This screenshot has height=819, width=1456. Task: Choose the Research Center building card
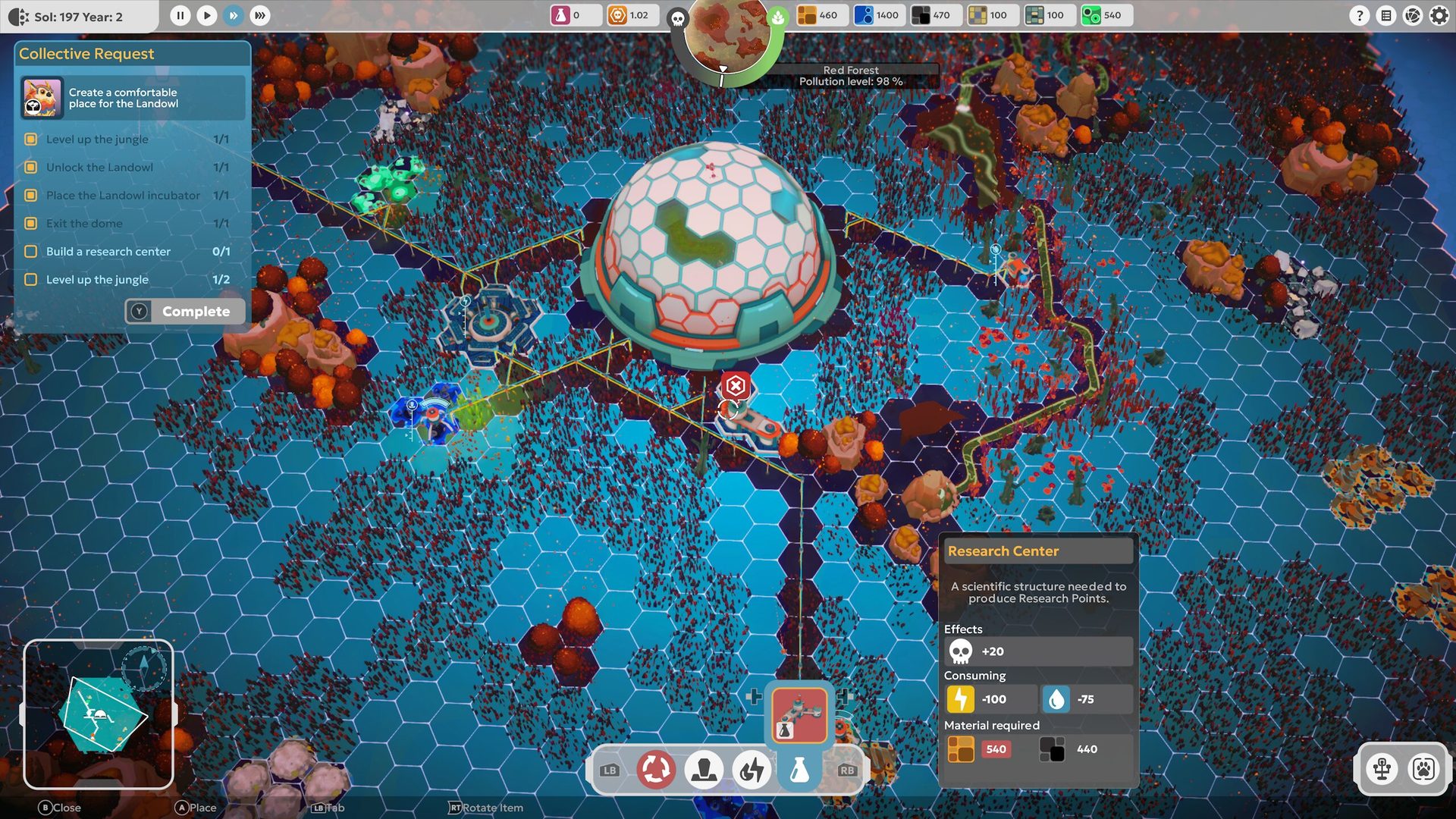pos(799,714)
